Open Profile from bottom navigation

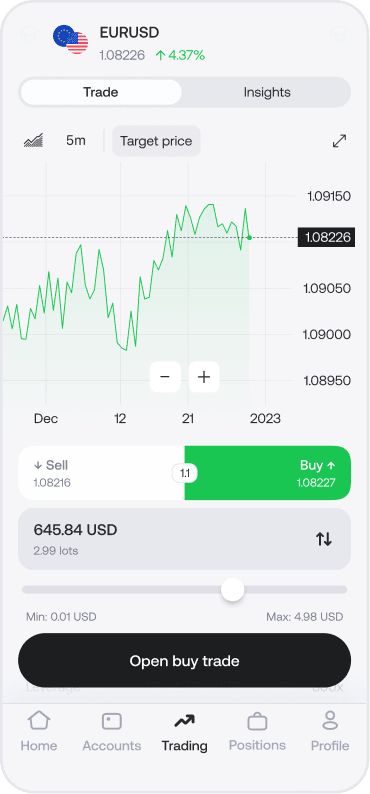click(x=330, y=731)
